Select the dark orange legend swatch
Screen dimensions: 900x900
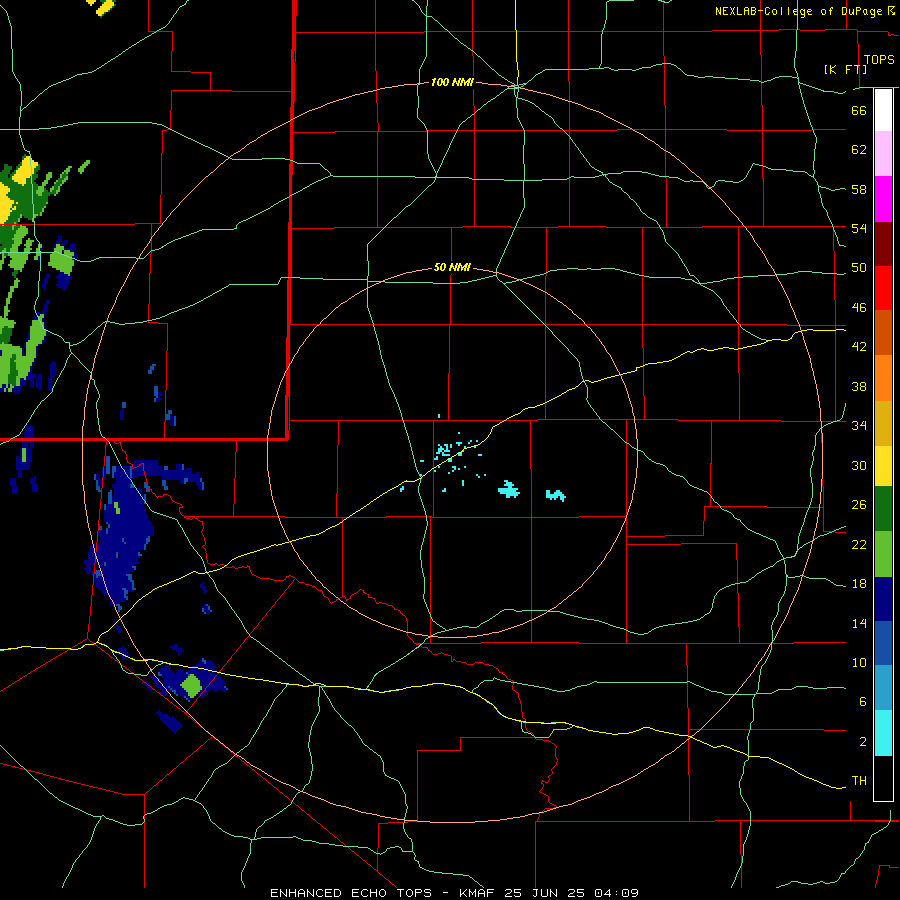click(x=883, y=333)
